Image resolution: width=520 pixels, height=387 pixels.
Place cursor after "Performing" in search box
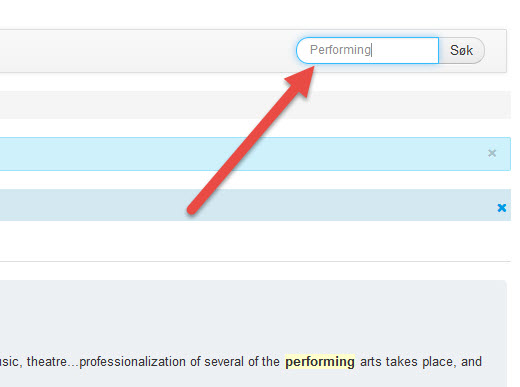click(372, 50)
